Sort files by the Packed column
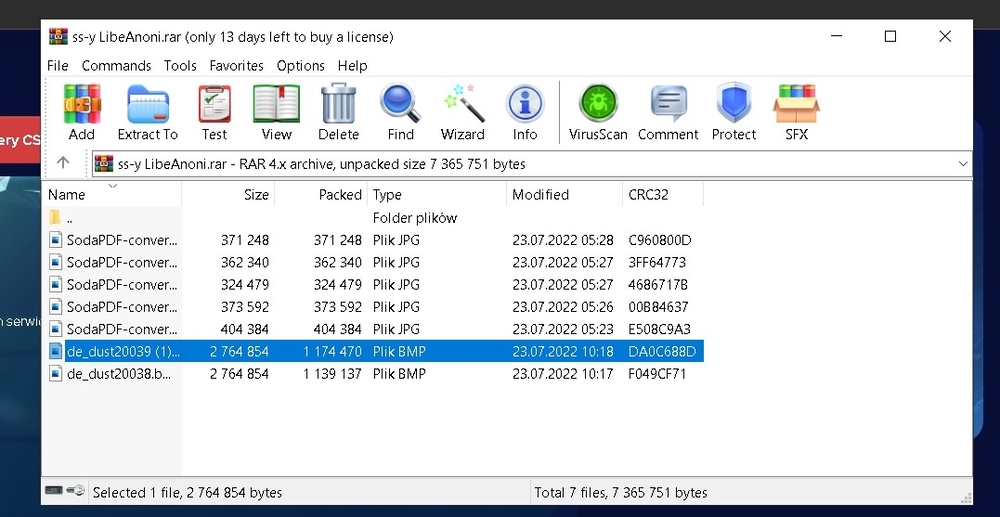Viewport: 1000px width, 517px height. click(x=321, y=194)
